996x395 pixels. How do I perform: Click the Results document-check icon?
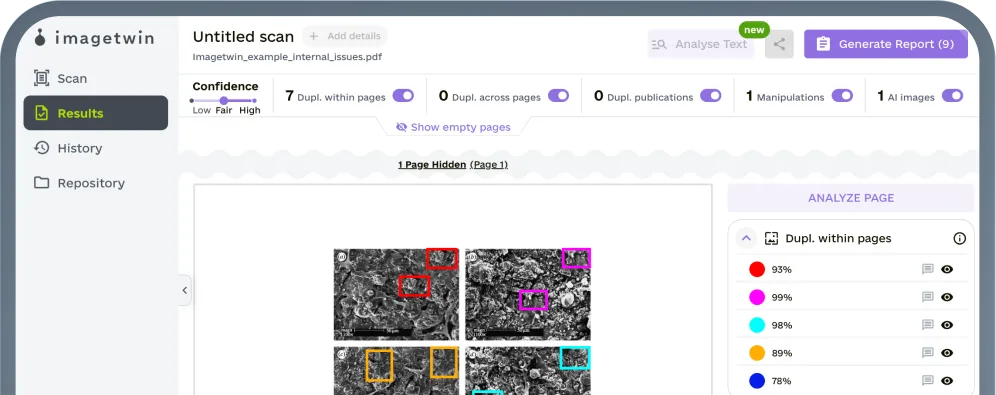click(41, 113)
